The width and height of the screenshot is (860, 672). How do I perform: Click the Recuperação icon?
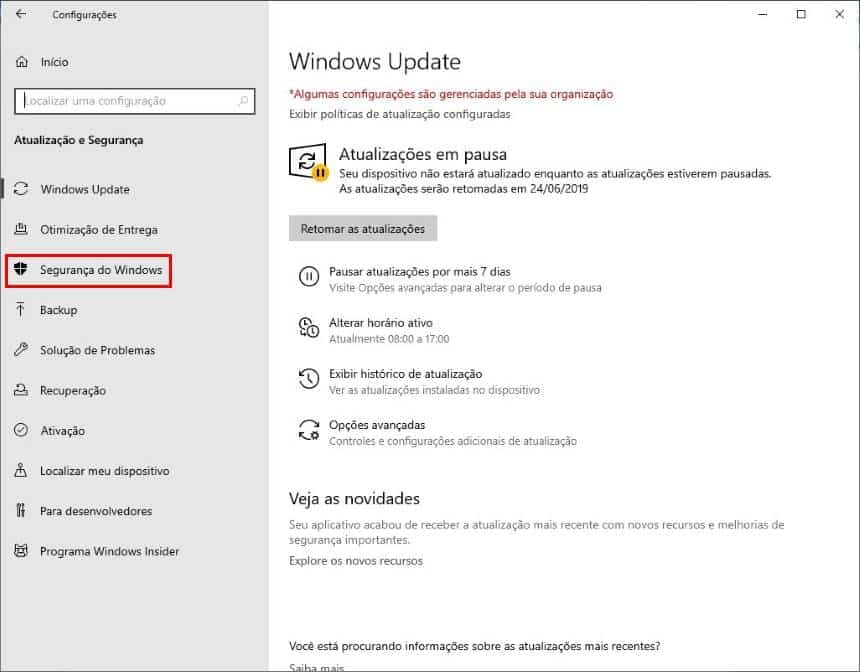tap(21, 390)
